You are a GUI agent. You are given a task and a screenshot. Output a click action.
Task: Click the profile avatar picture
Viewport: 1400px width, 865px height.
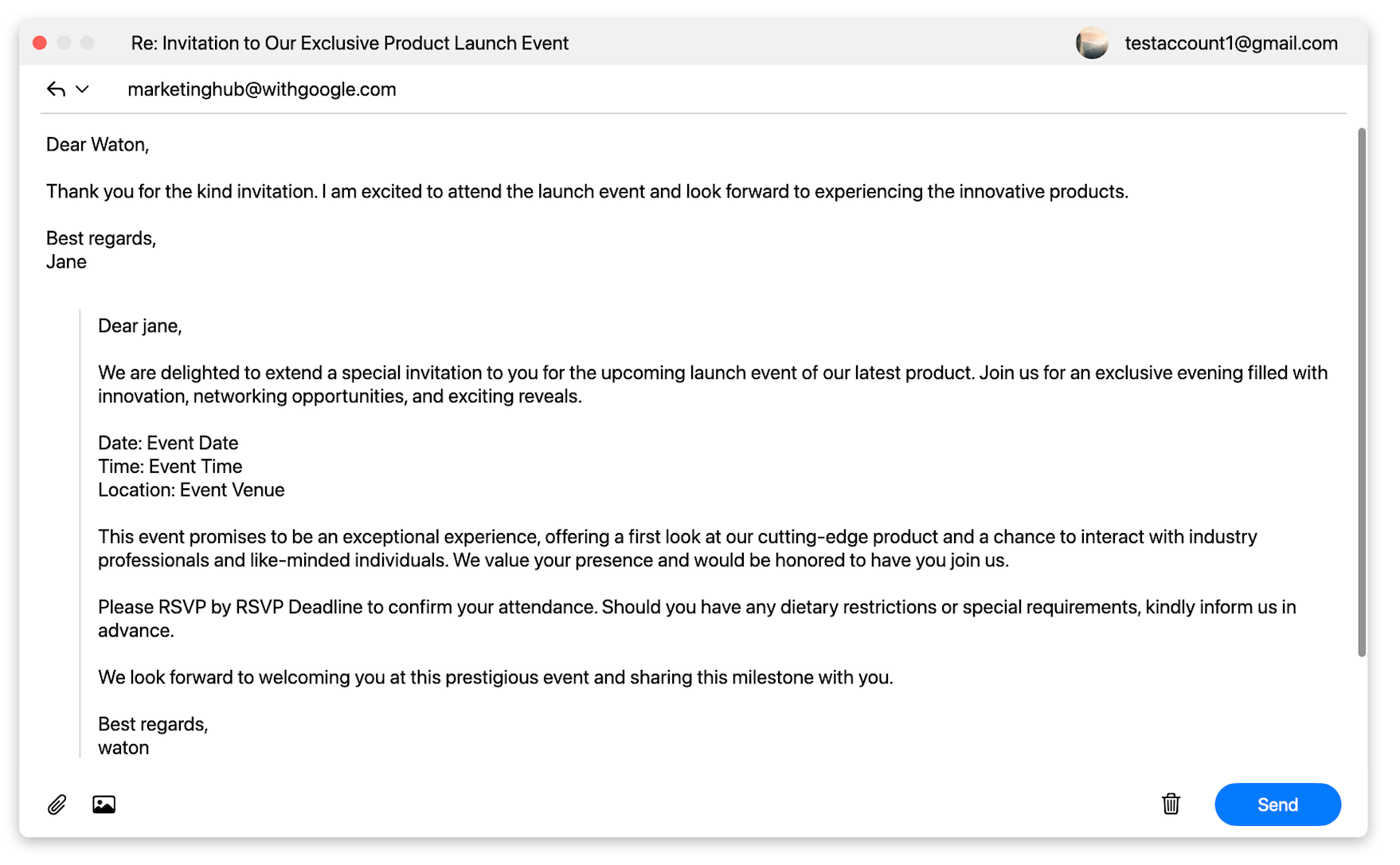click(1091, 43)
